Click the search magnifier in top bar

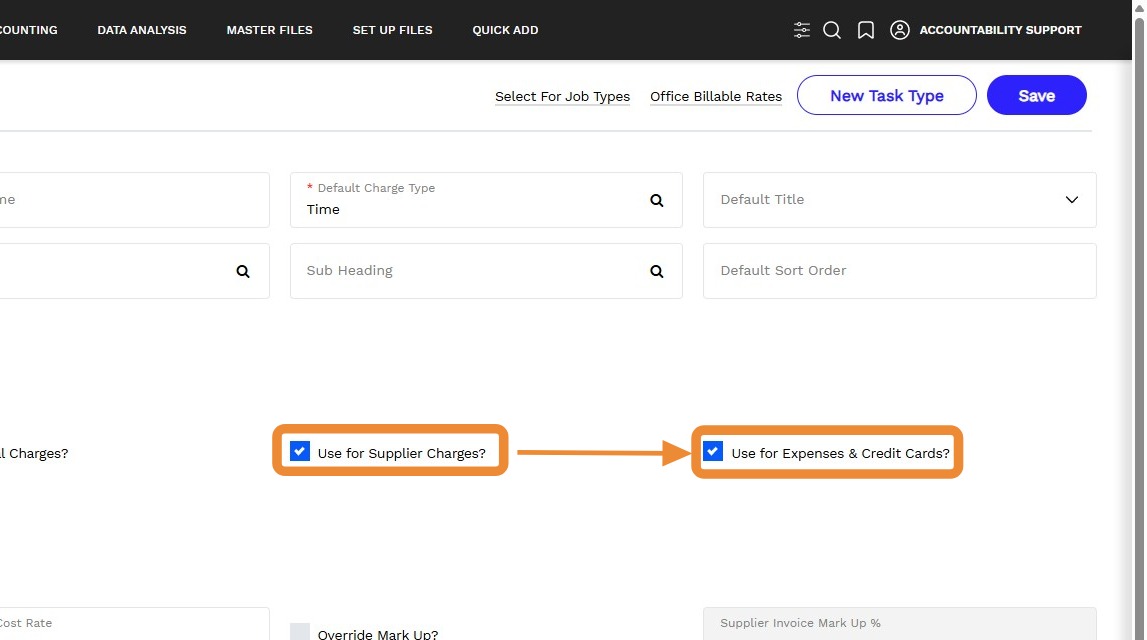click(832, 30)
